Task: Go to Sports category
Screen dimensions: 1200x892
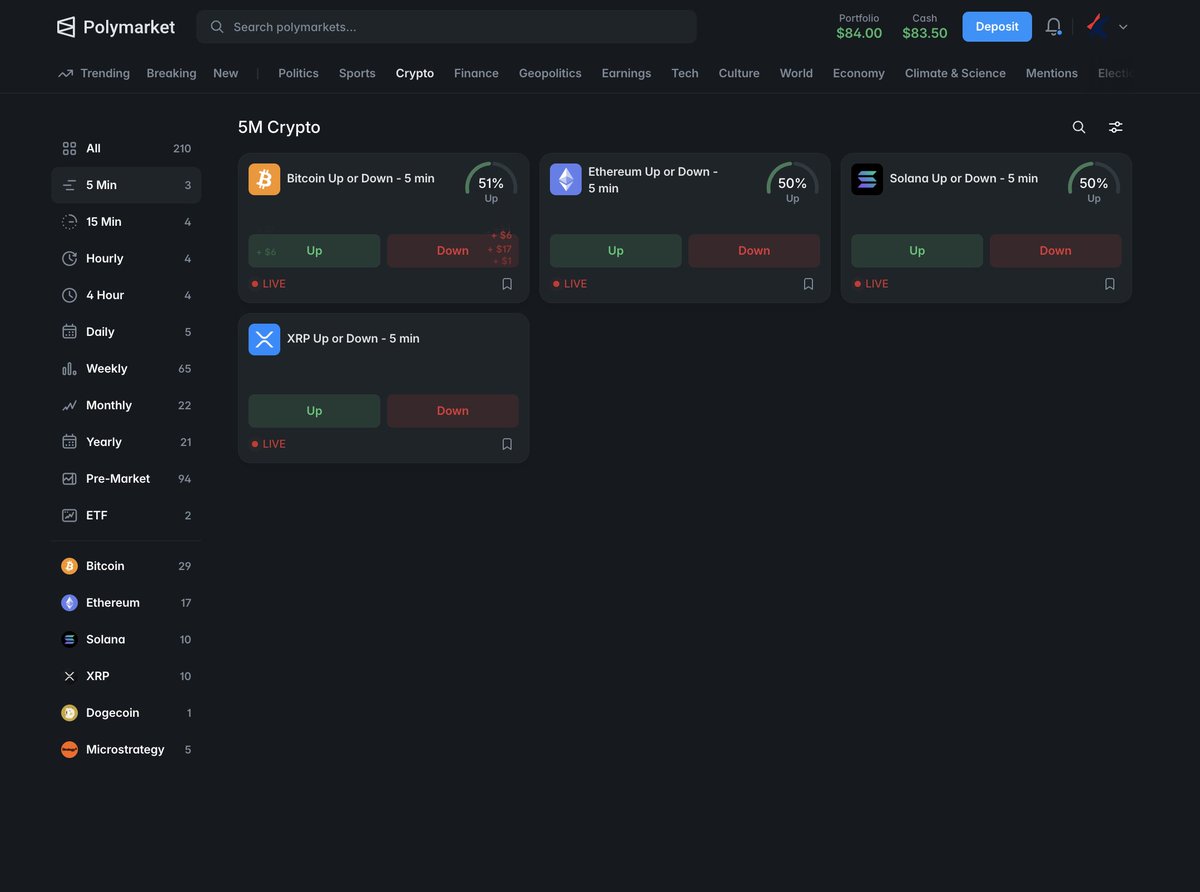Action: [357, 73]
